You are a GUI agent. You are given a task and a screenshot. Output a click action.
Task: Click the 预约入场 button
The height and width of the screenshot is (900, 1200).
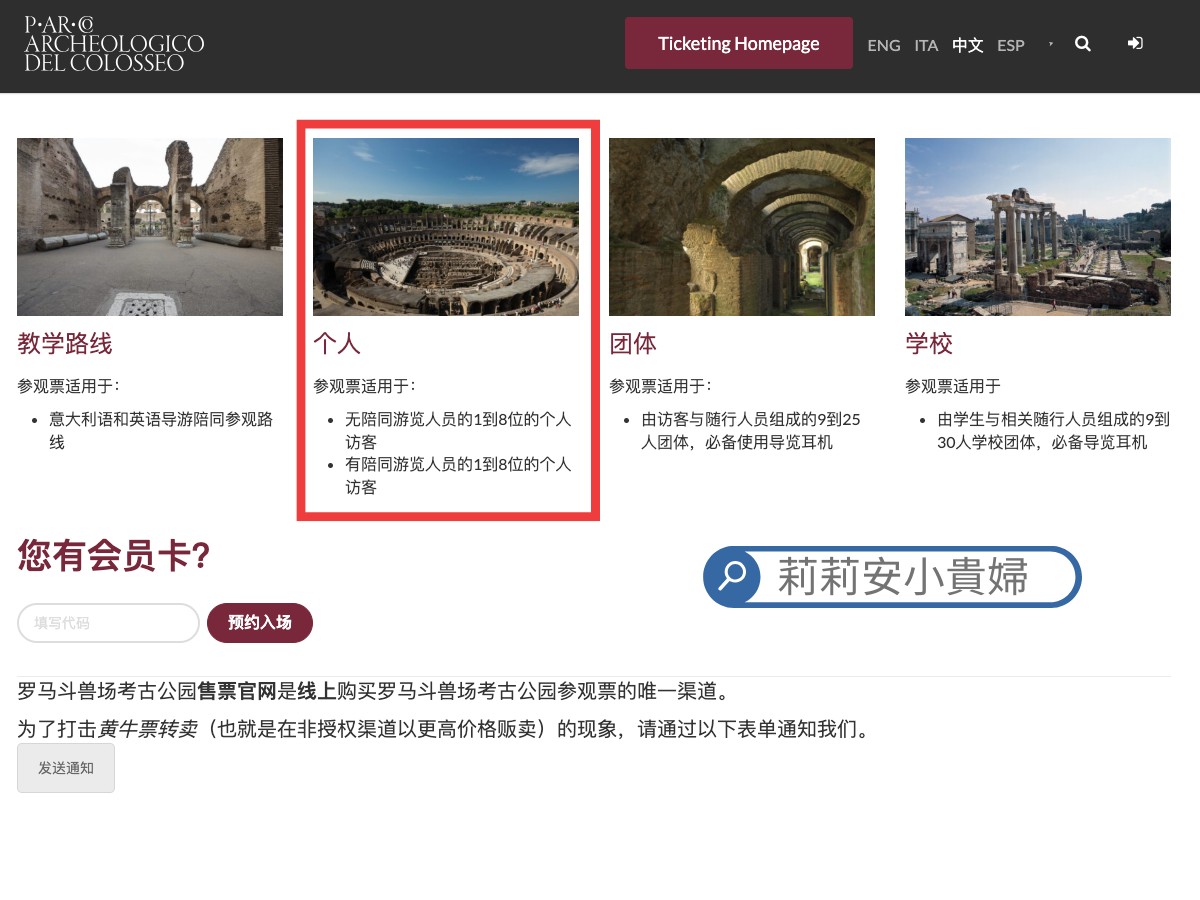click(x=259, y=622)
